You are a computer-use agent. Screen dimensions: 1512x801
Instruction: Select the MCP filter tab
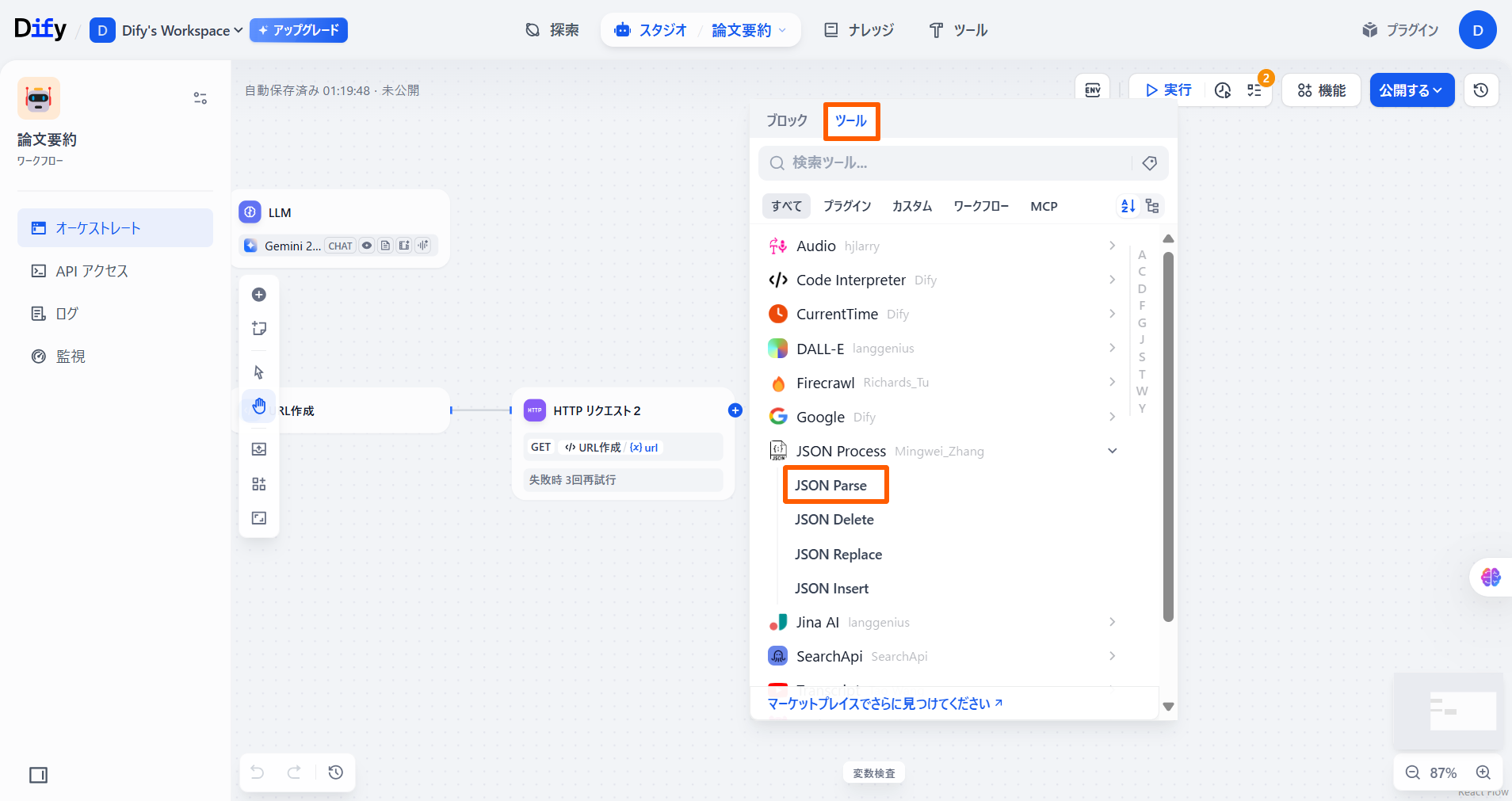(x=1044, y=206)
